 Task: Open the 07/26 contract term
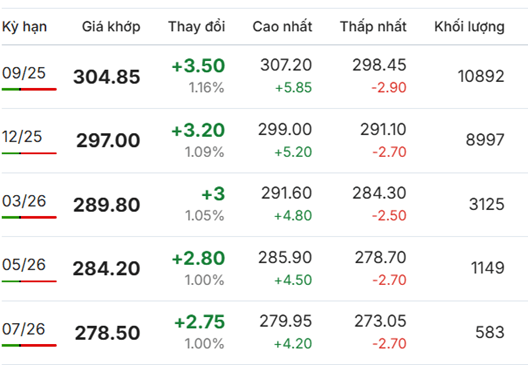pyautogui.click(x=23, y=329)
